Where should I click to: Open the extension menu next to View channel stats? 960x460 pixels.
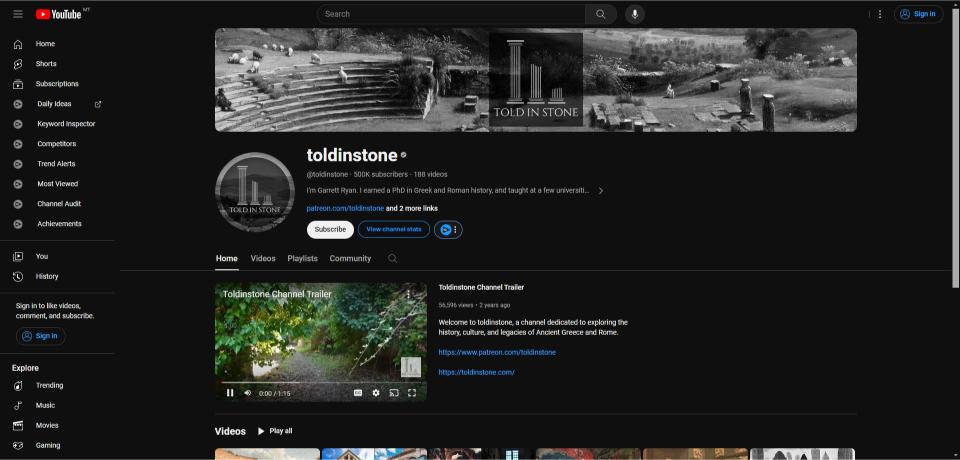(448, 230)
